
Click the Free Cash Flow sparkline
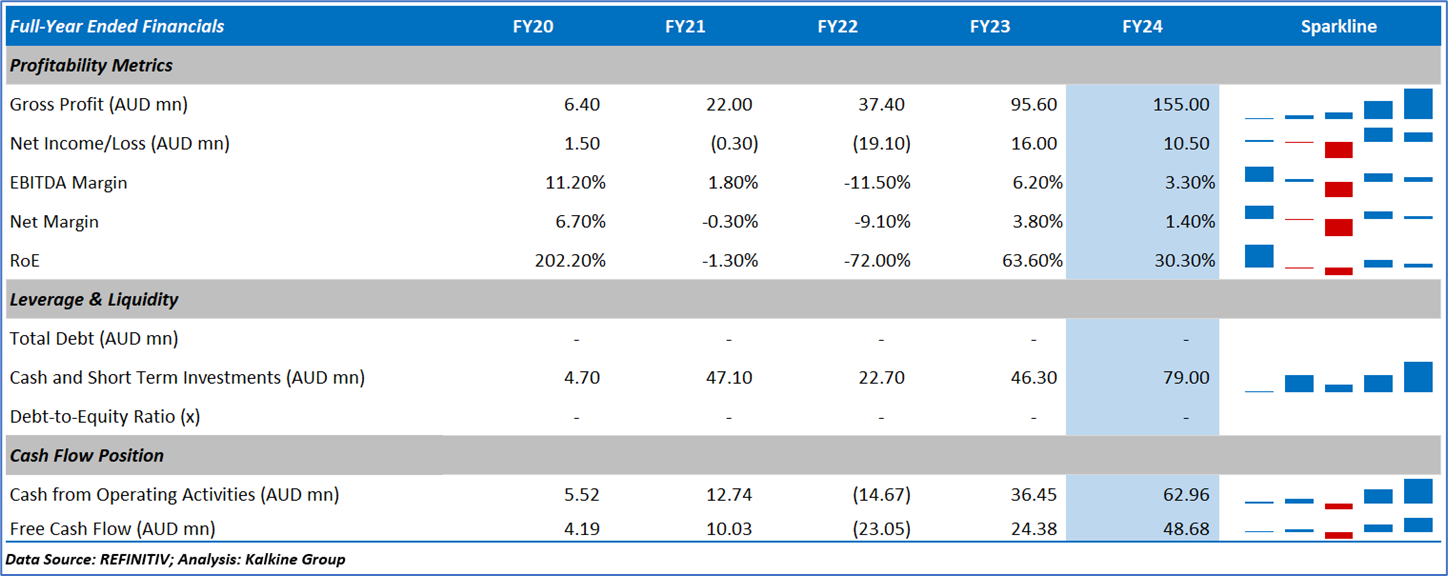coord(1338,527)
